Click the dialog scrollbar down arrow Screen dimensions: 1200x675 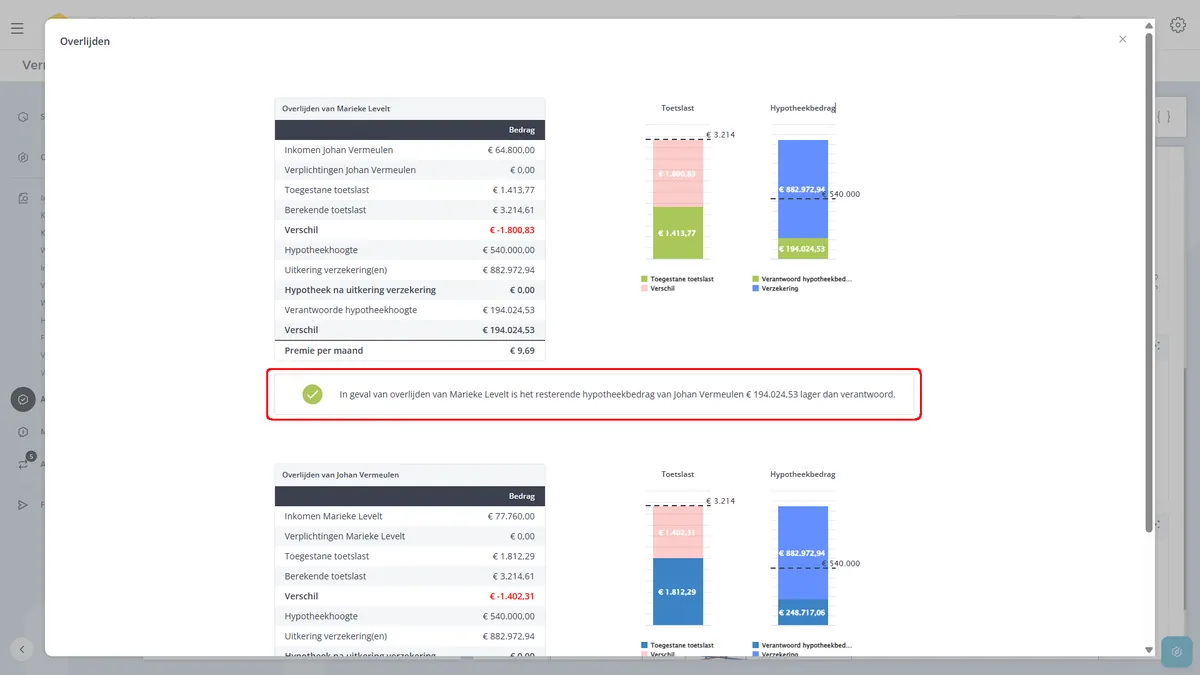(1149, 650)
